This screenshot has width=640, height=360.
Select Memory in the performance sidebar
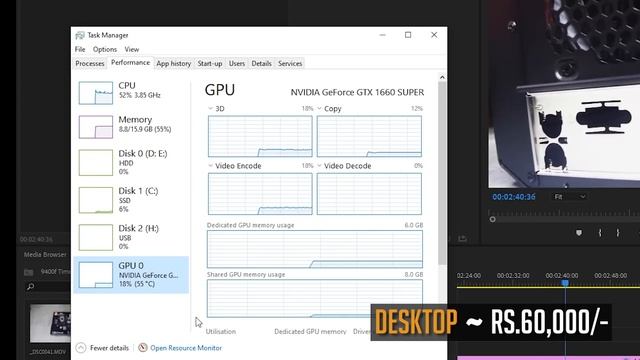coord(131,126)
